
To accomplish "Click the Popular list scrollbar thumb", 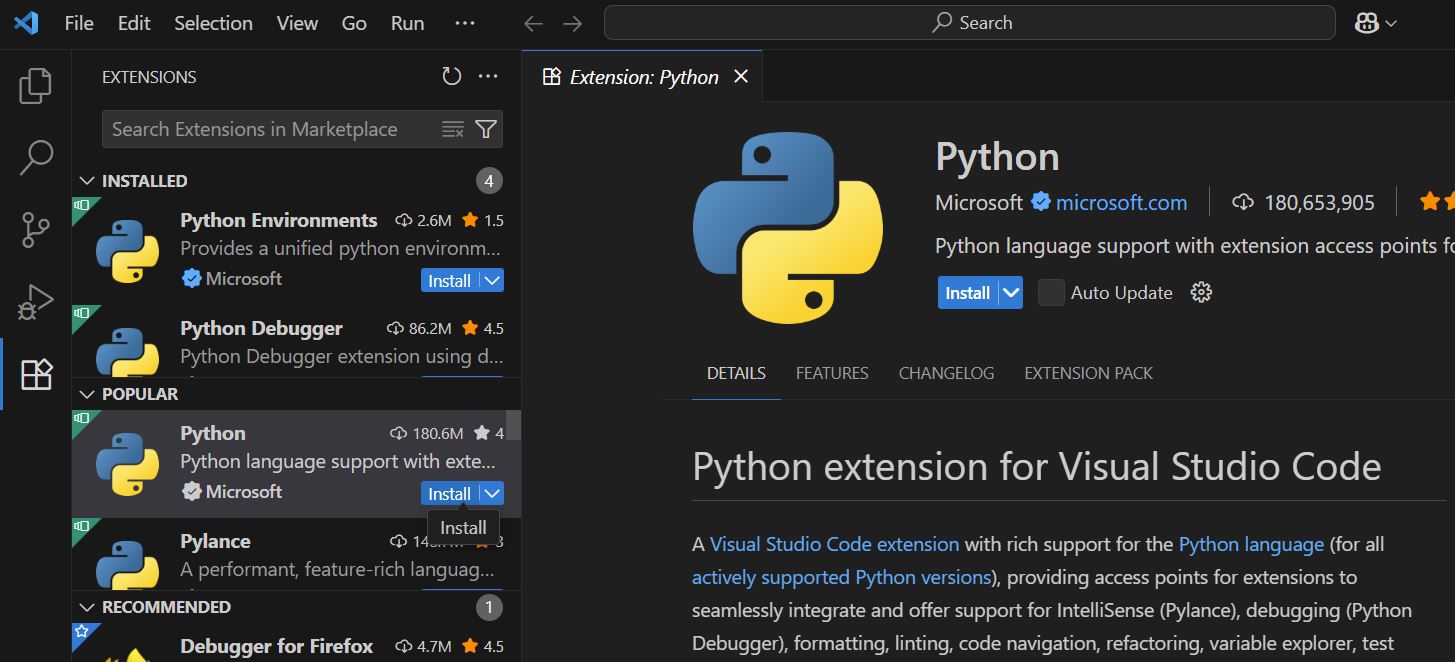I will [514, 424].
